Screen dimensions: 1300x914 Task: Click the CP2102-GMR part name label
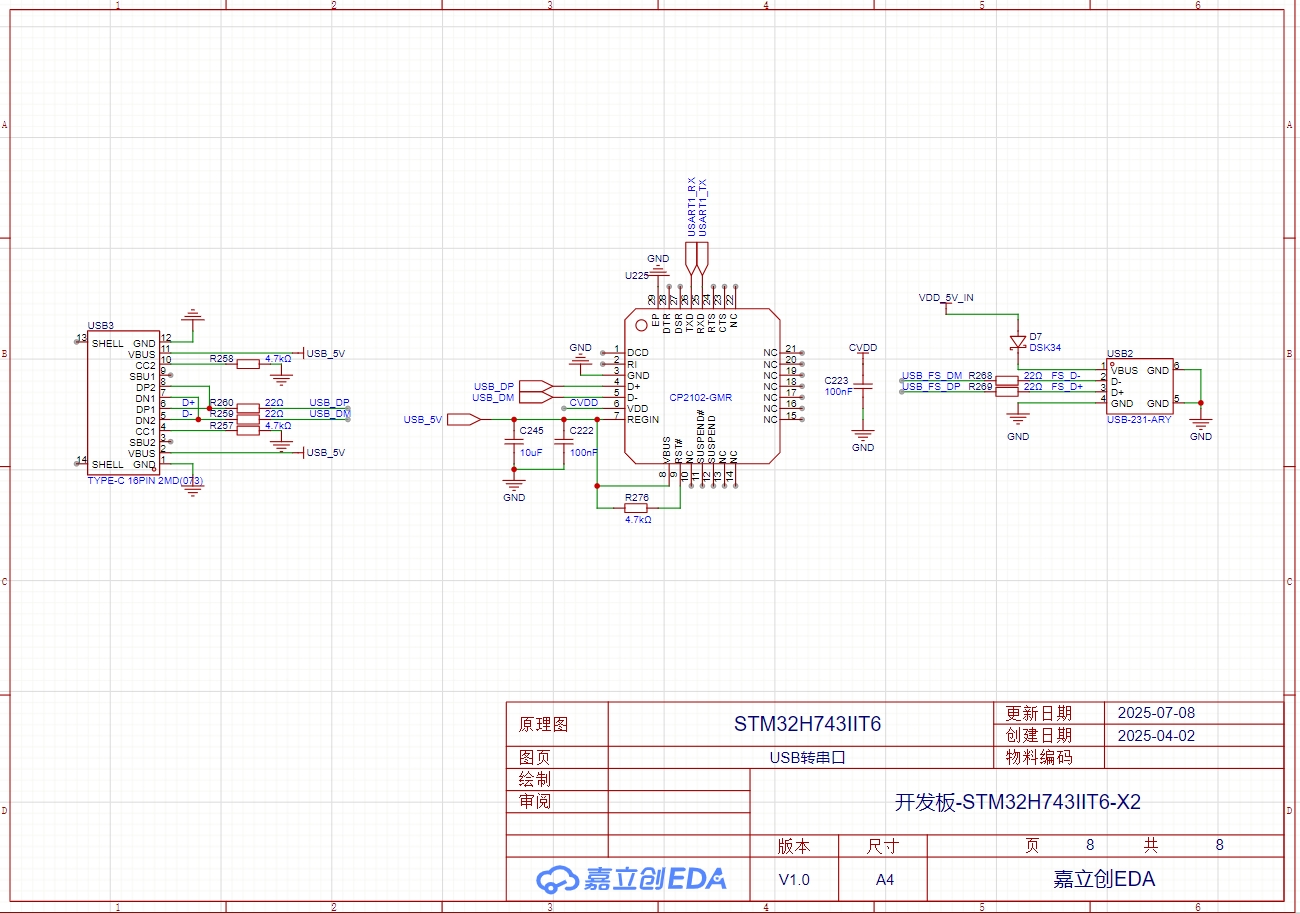[x=701, y=397]
